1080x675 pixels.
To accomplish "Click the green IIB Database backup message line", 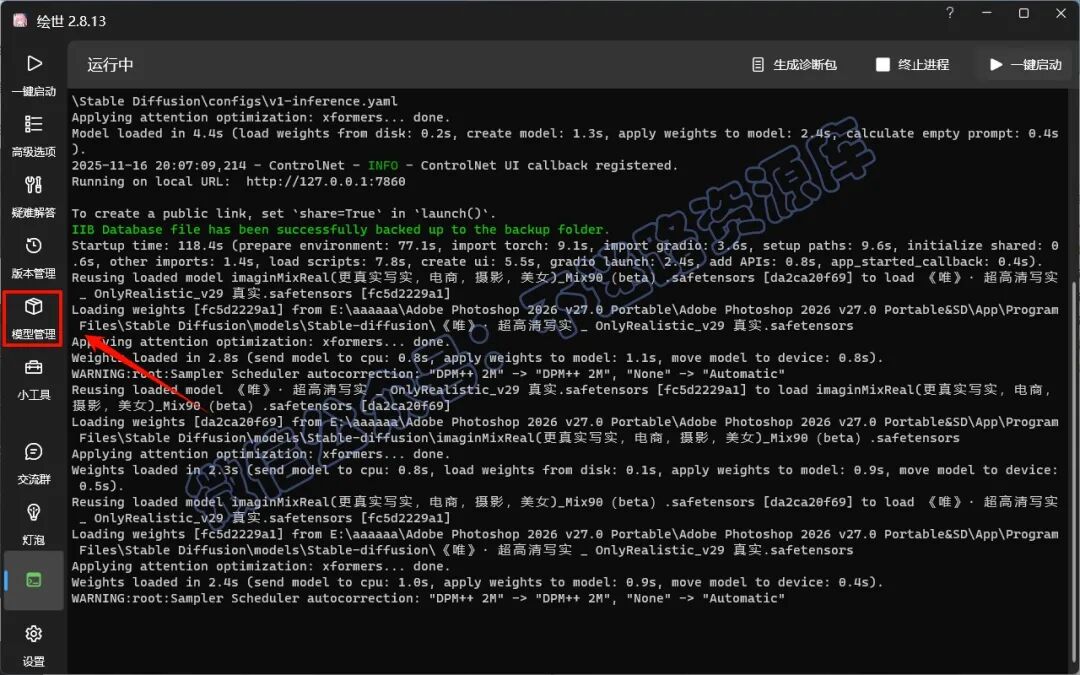I will click(x=340, y=229).
